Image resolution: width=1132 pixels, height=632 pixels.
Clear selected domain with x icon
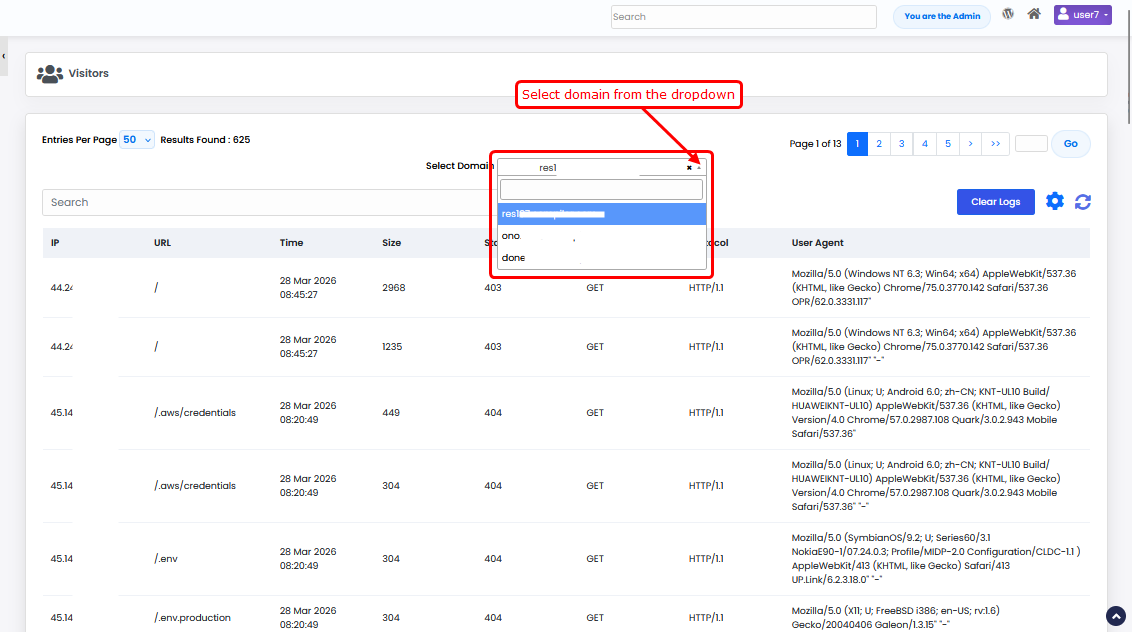pyautogui.click(x=689, y=168)
